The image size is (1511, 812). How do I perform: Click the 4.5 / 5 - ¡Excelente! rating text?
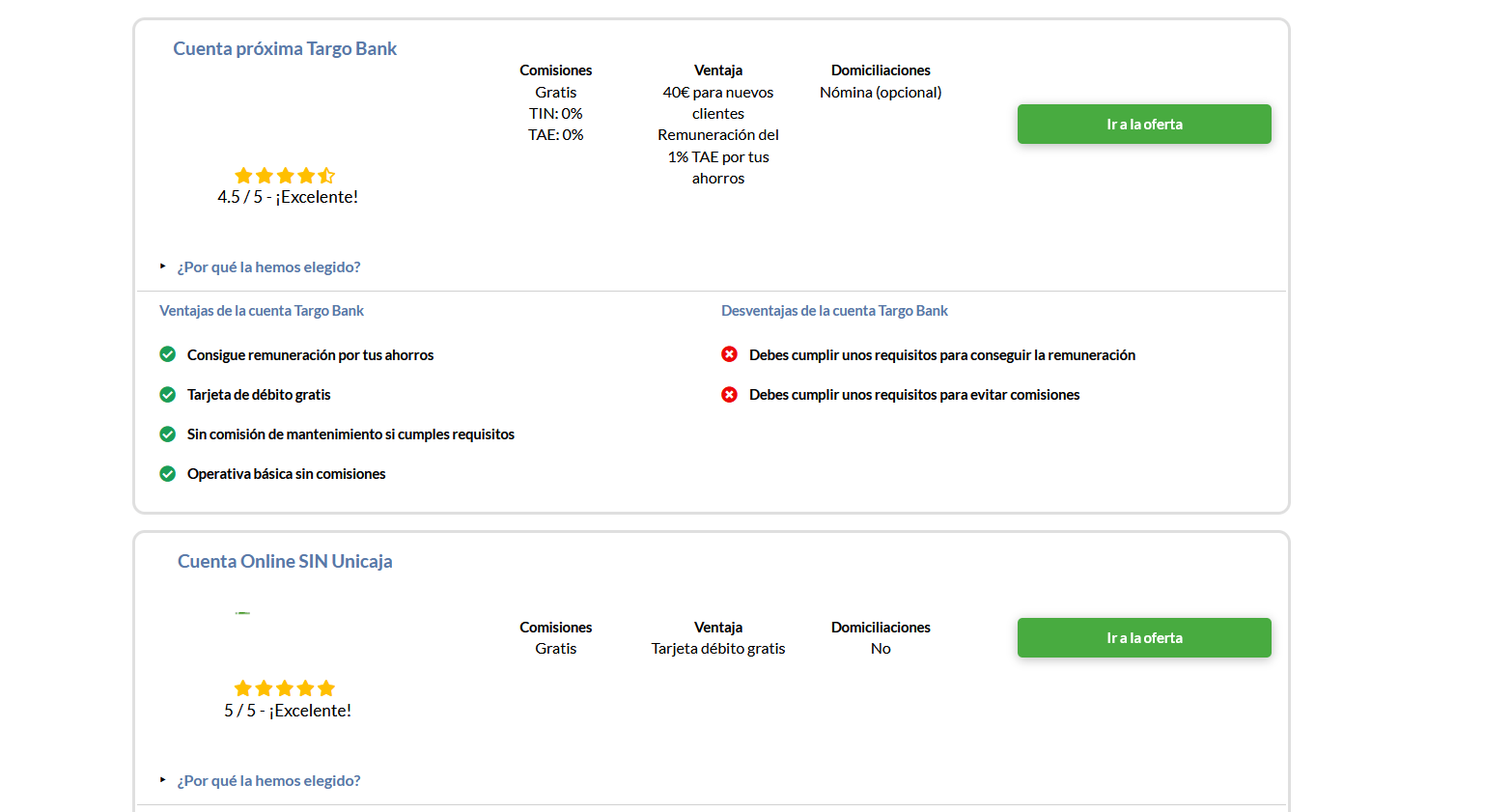coord(288,197)
